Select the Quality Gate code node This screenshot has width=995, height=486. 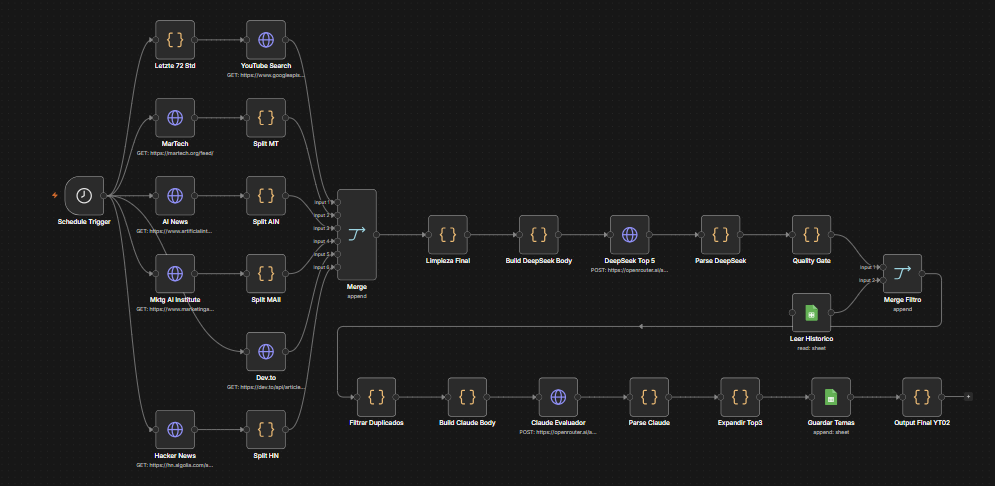point(811,235)
